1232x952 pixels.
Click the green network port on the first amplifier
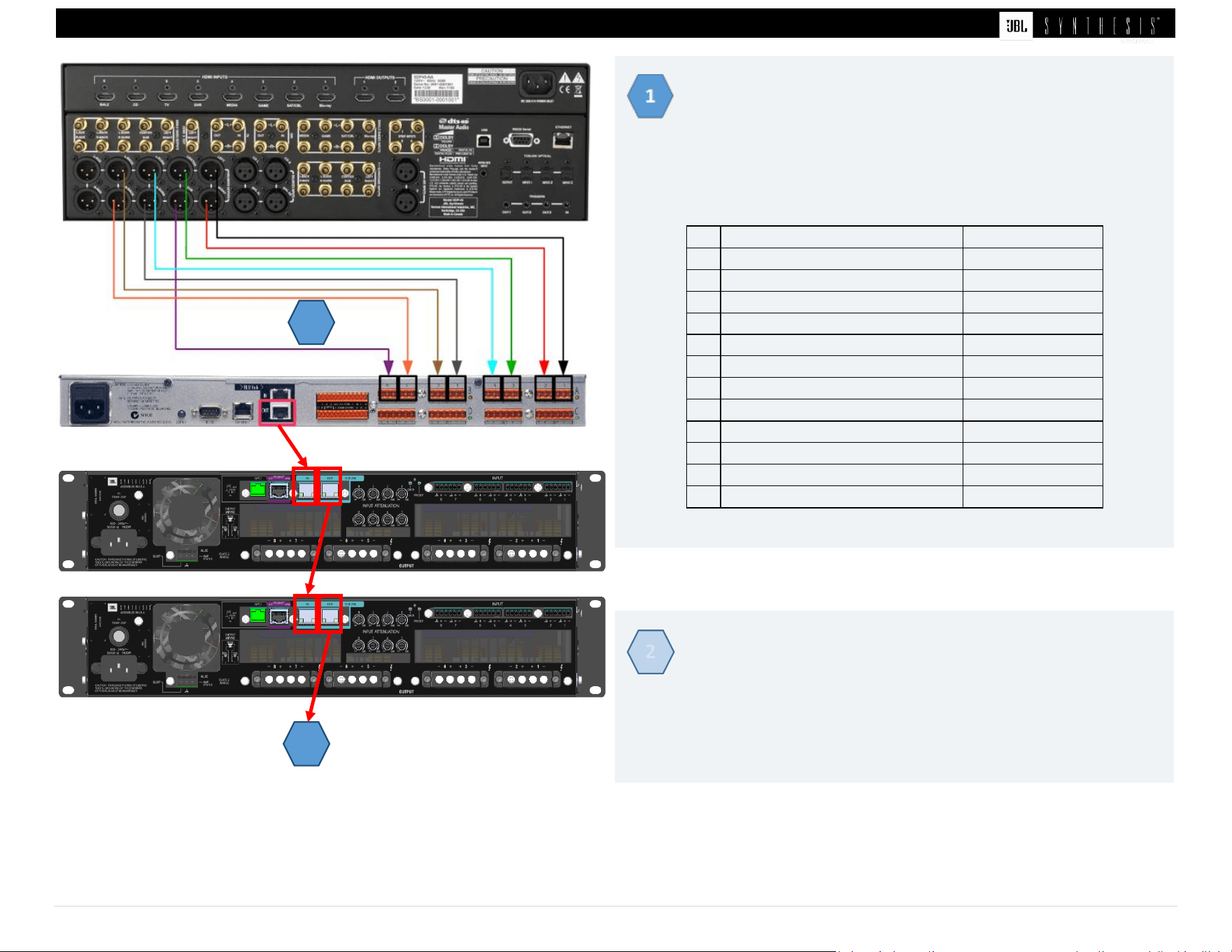point(257,489)
